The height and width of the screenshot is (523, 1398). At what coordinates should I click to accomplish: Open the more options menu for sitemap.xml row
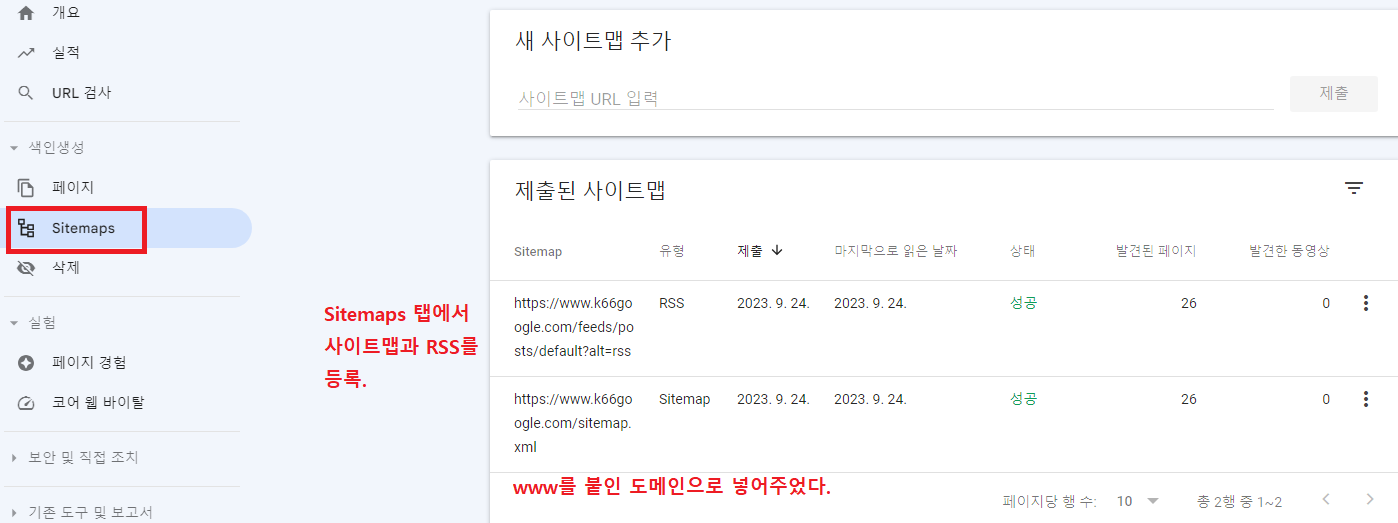pyautogui.click(x=1365, y=399)
